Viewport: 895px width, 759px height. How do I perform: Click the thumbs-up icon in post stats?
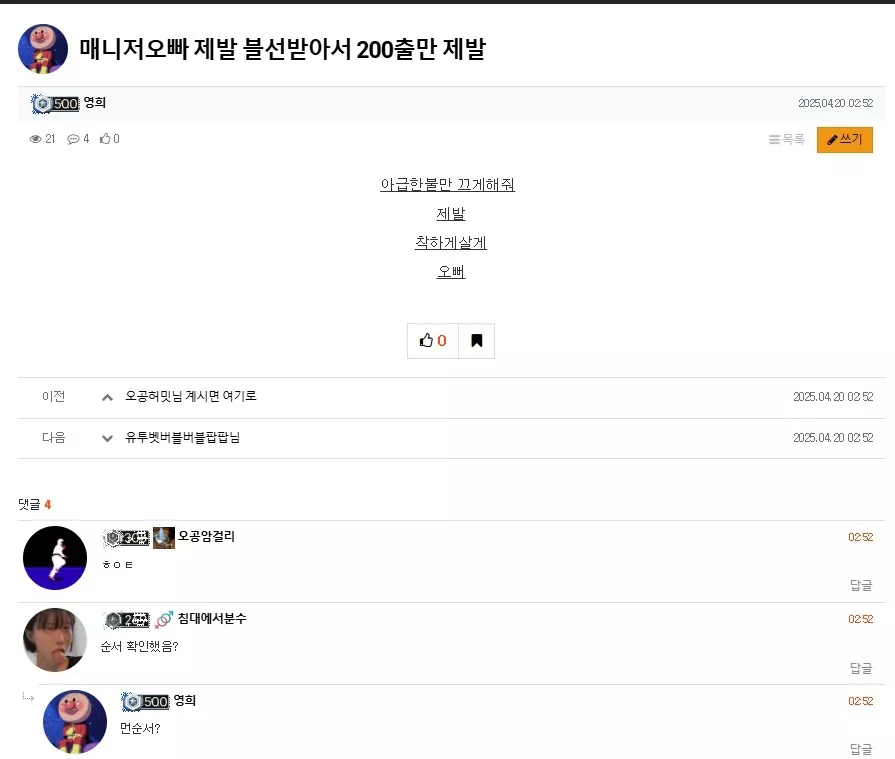(105, 138)
